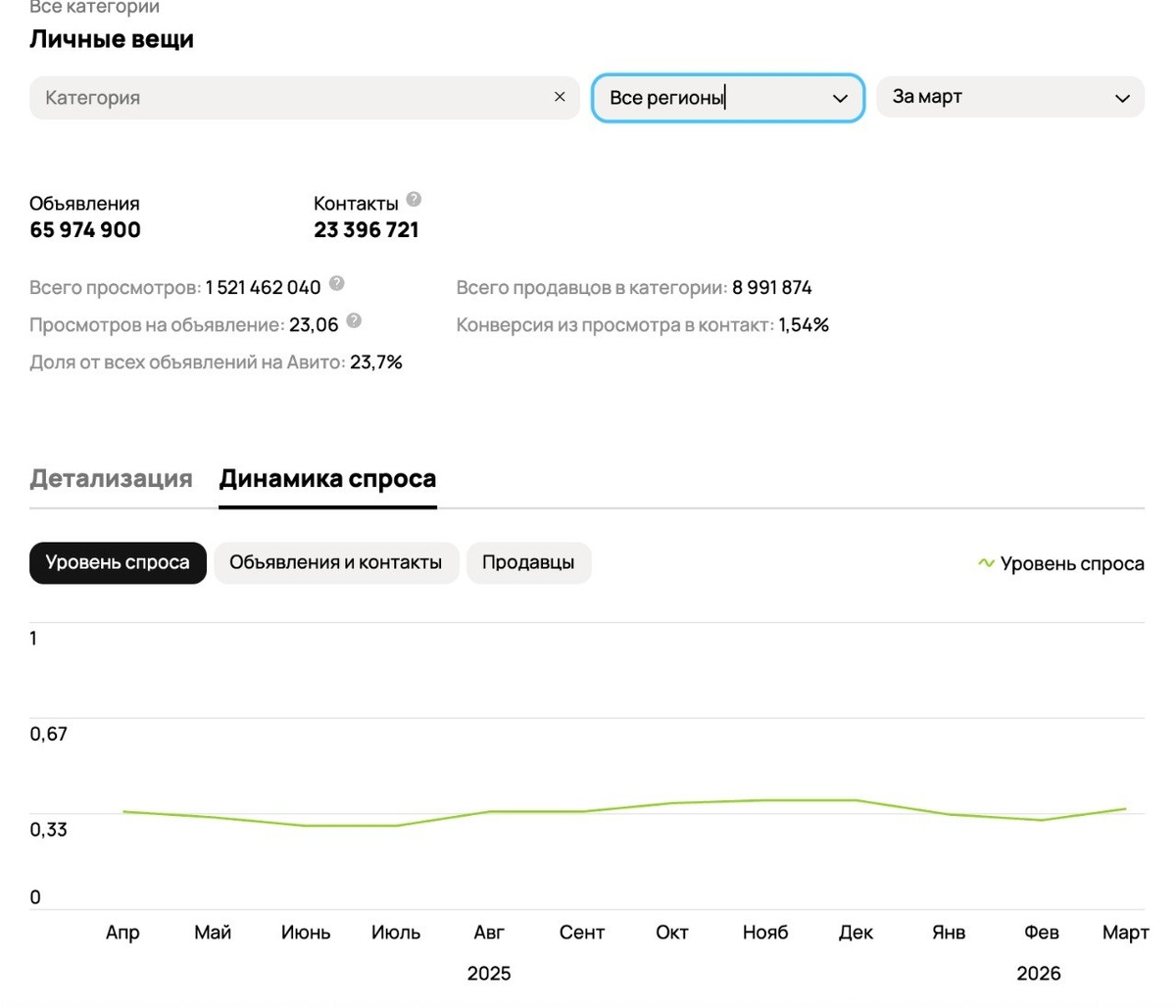Clear the Категория field with X icon
1176x1008 pixels.
coord(560,97)
